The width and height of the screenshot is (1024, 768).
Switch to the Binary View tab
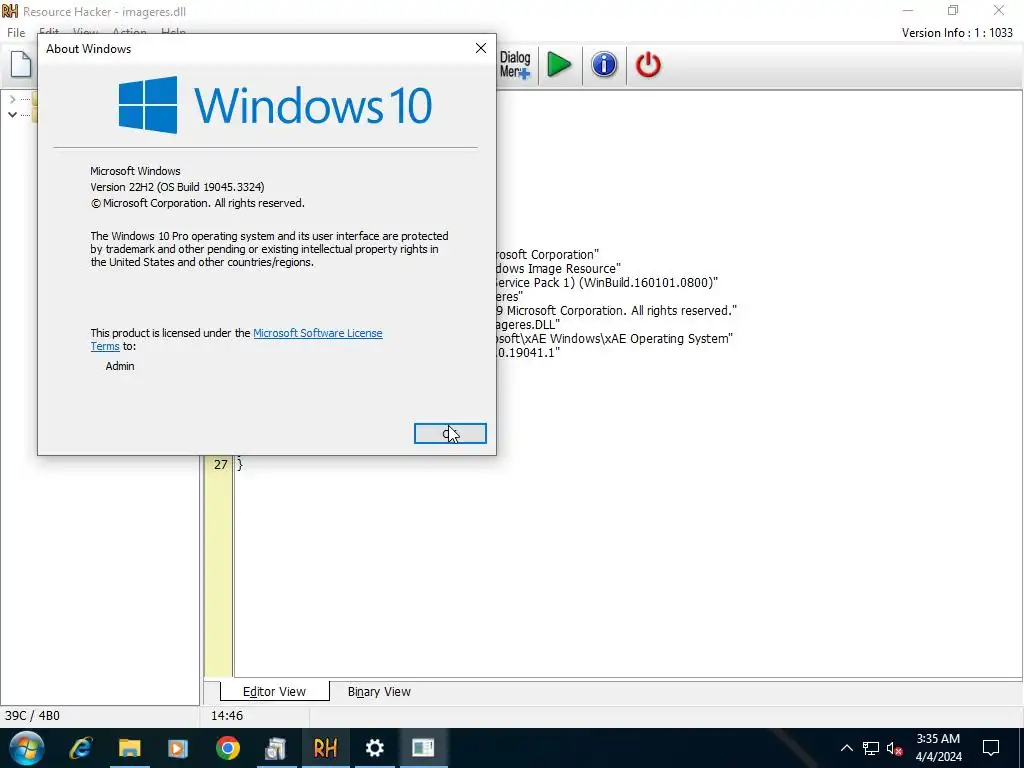coord(379,692)
